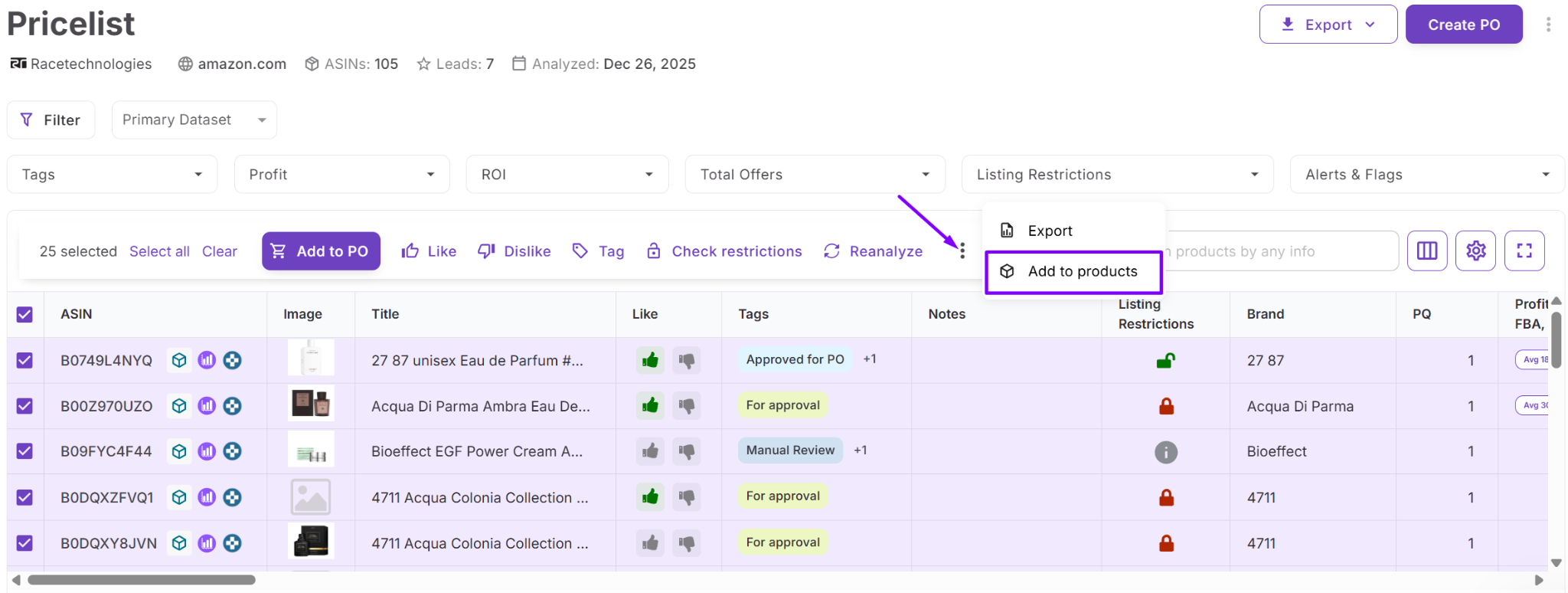Click Select all link
This screenshot has height=593, width=1568.
[159, 251]
